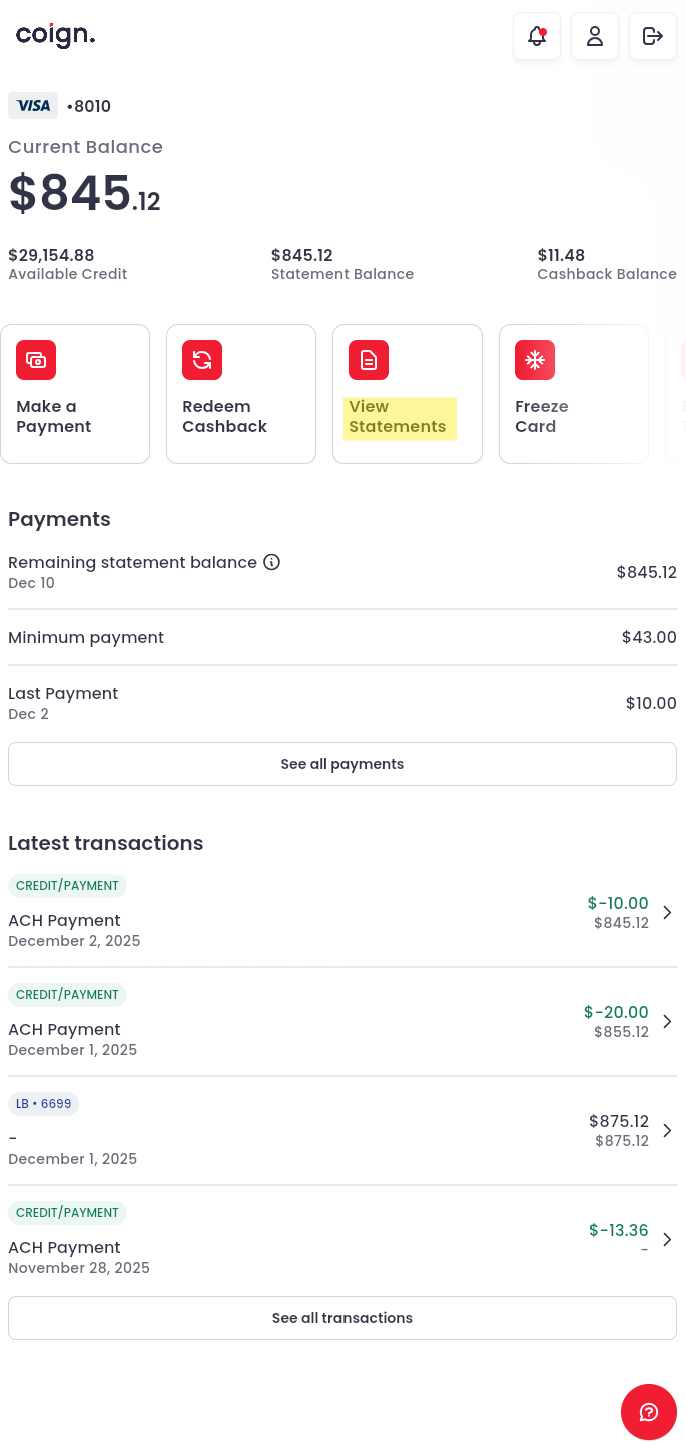Screen dimensions: 686x1446
Task: Open the notifications bell icon
Action: click(537, 36)
